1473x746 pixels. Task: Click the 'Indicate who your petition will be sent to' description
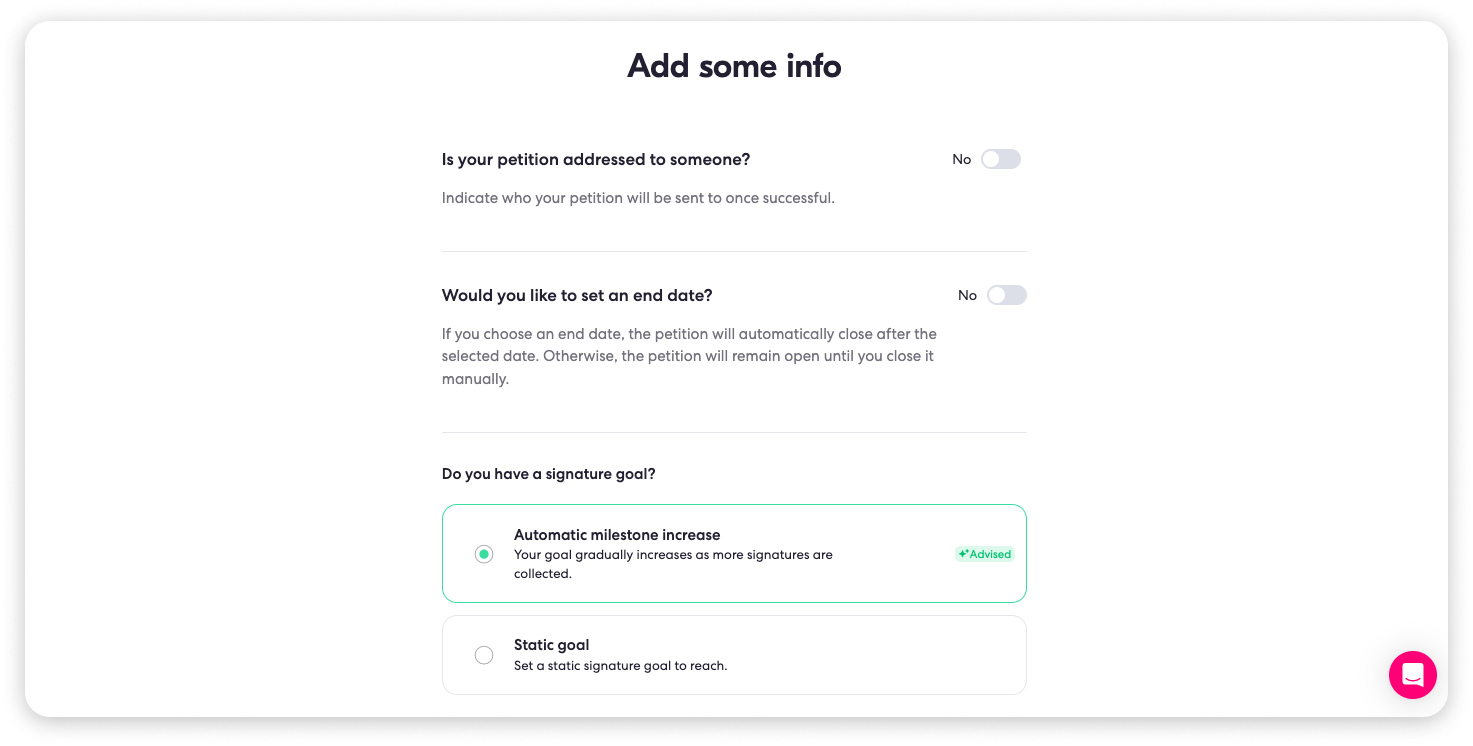(x=638, y=198)
